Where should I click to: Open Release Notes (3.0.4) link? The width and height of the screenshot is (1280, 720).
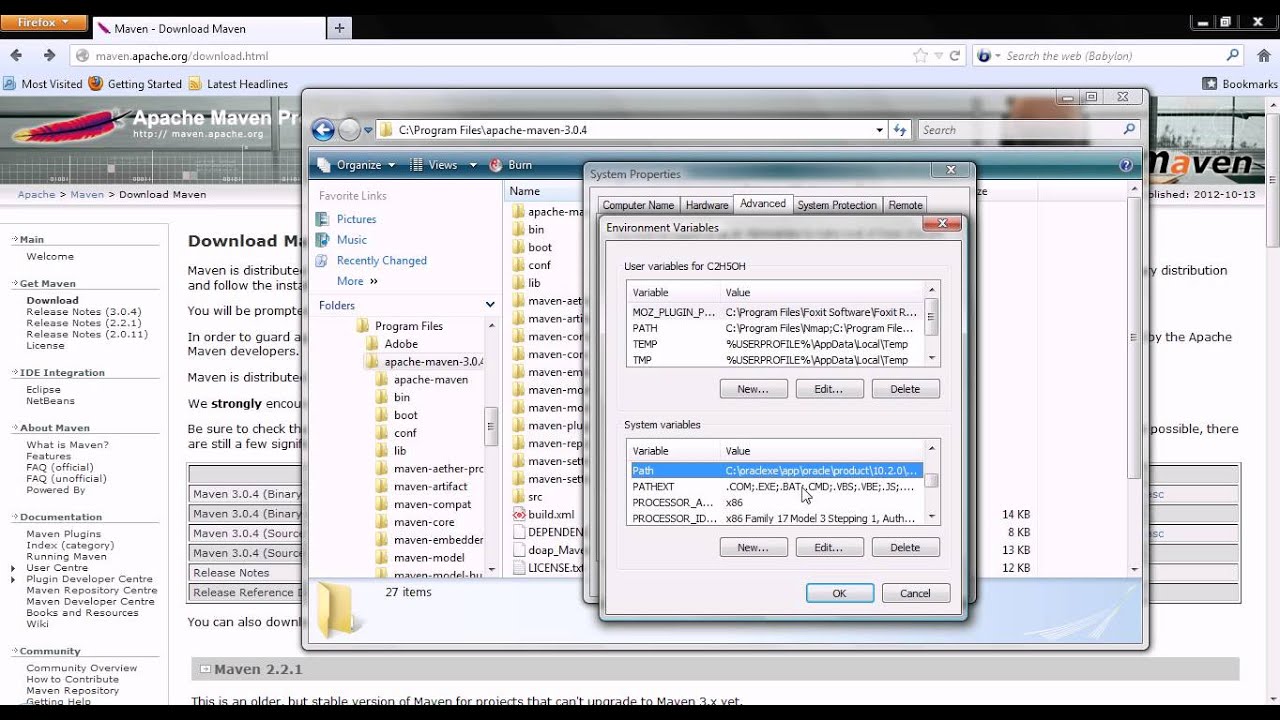(x=84, y=312)
